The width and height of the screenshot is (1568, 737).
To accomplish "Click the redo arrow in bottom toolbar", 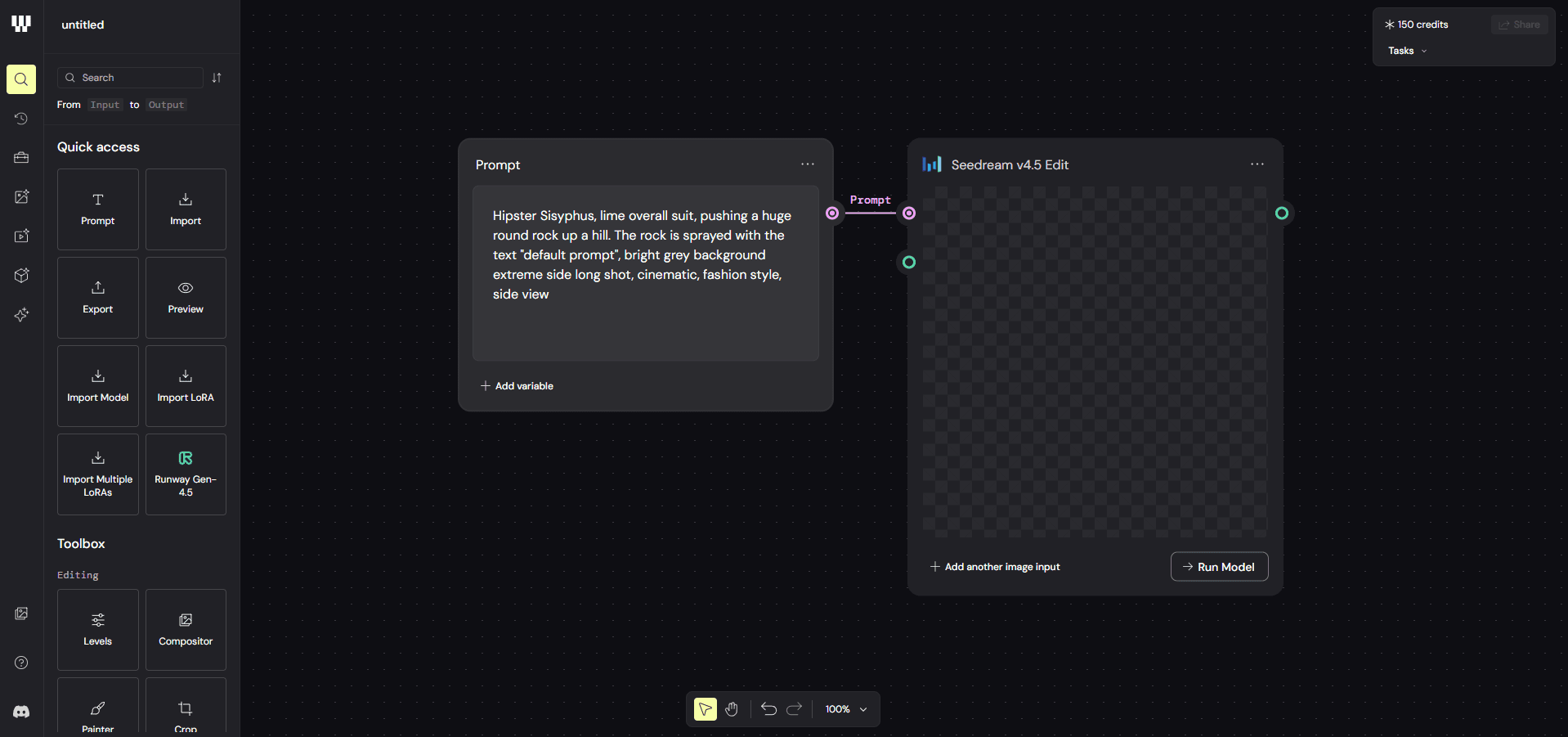I will pyautogui.click(x=795, y=709).
